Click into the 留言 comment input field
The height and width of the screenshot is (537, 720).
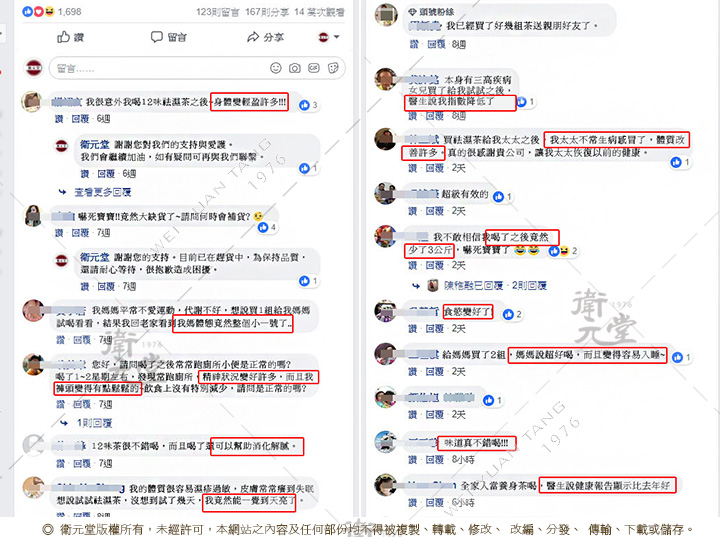point(197,68)
